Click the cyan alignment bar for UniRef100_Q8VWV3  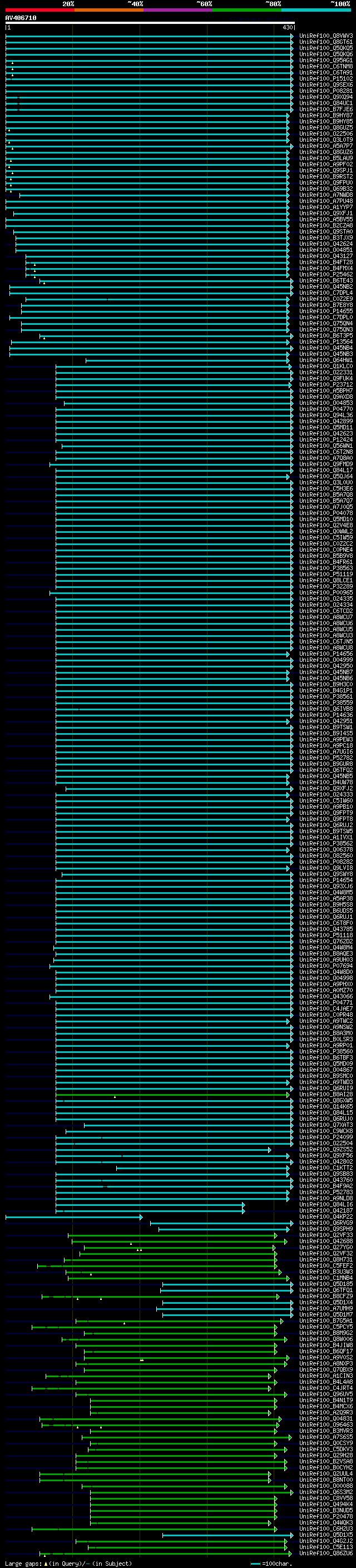click(x=149, y=36)
